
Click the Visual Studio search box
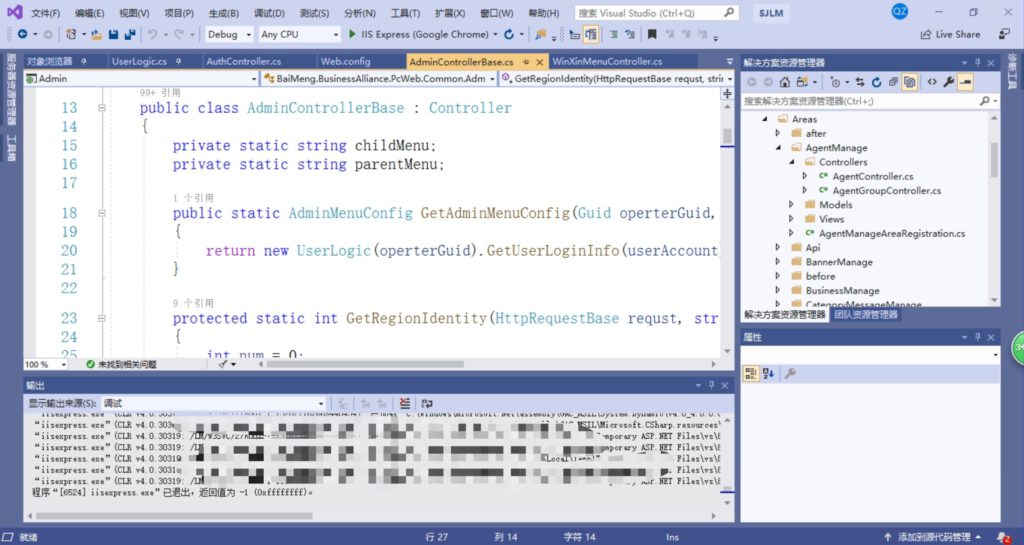(x=656, y=13)
